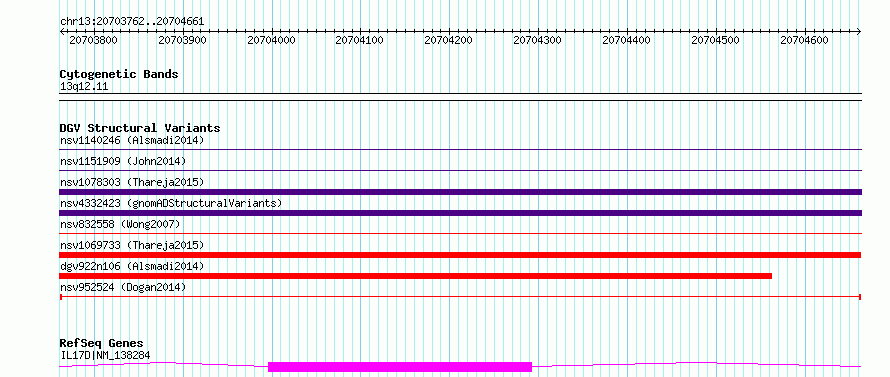Screen dimensions: 890x377
Task: Select the nsv1069733 (Thareja2015) label
Action: [132, 245]
